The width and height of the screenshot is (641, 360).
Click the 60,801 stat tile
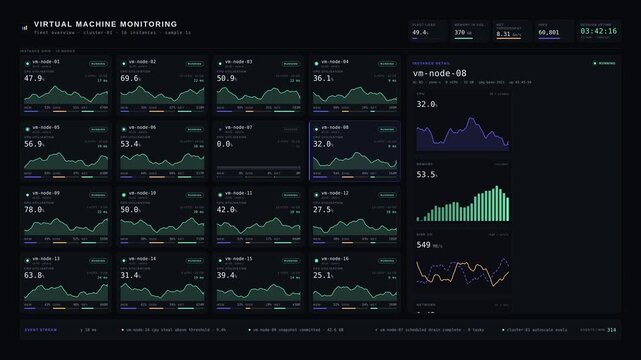(x=553, y=31)
